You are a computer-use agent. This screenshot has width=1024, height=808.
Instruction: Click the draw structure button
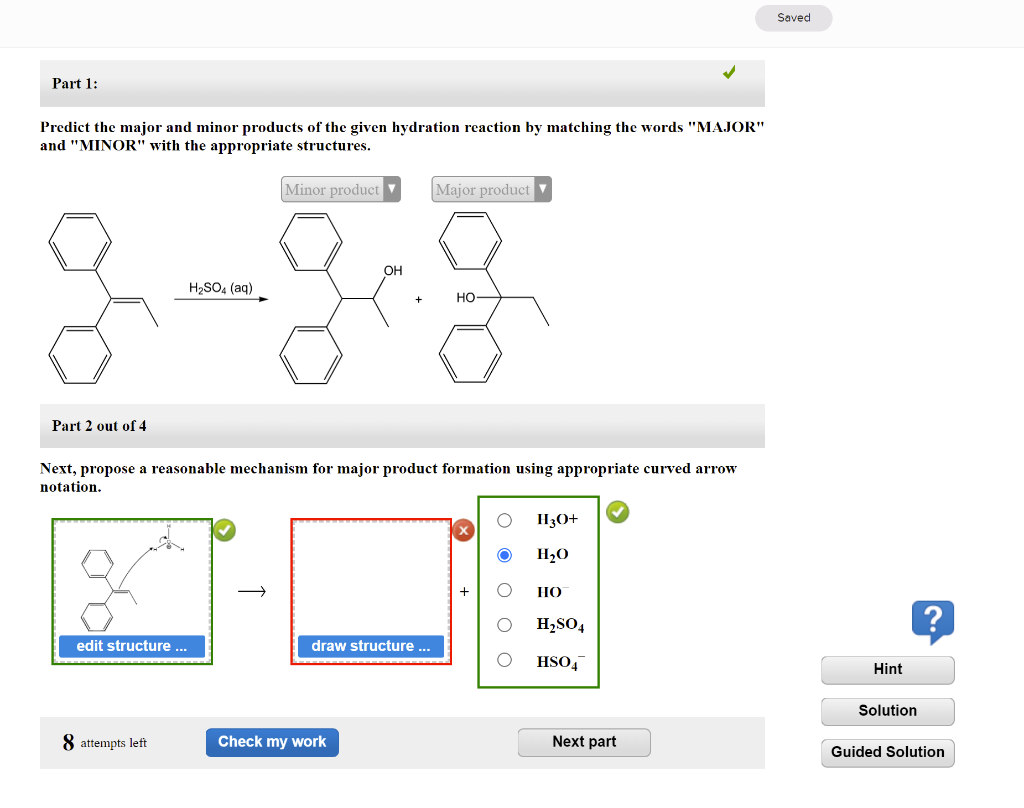(x=370, y=646)
